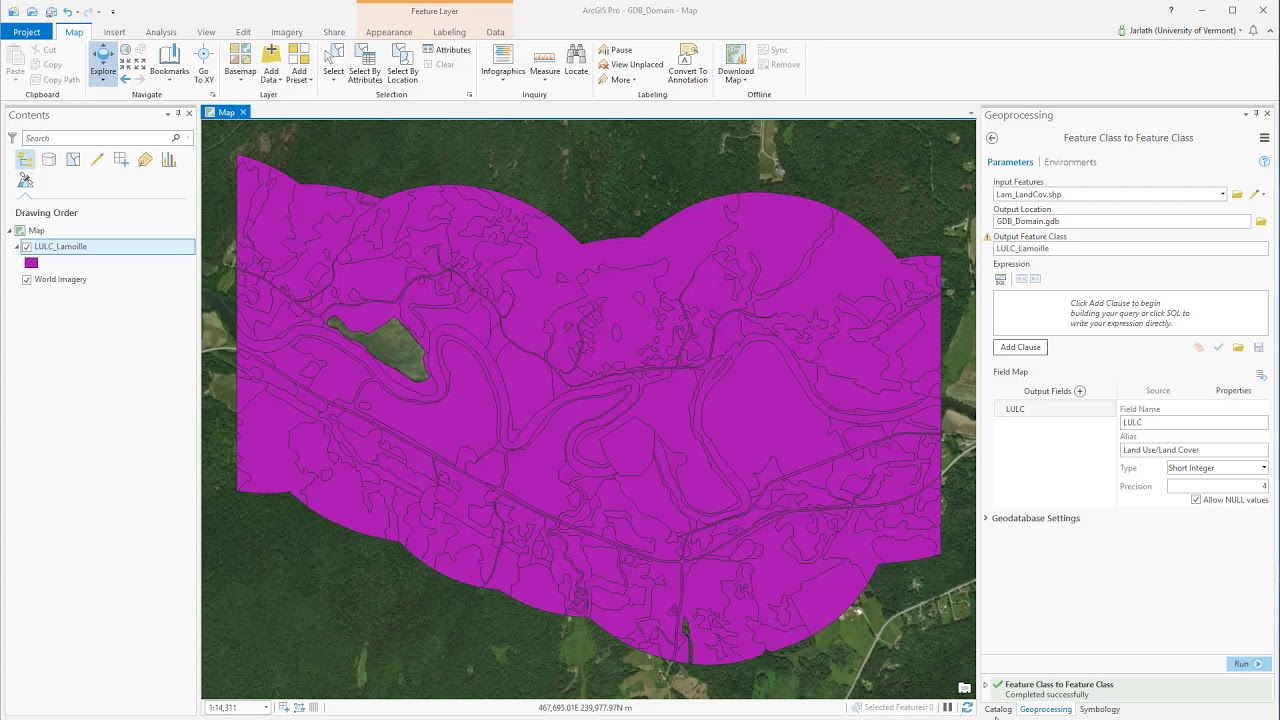Open Input Features dropdown
The height and width of the screenshot is (720, 1280).
pyautogui.click(x=1222, y=194)
